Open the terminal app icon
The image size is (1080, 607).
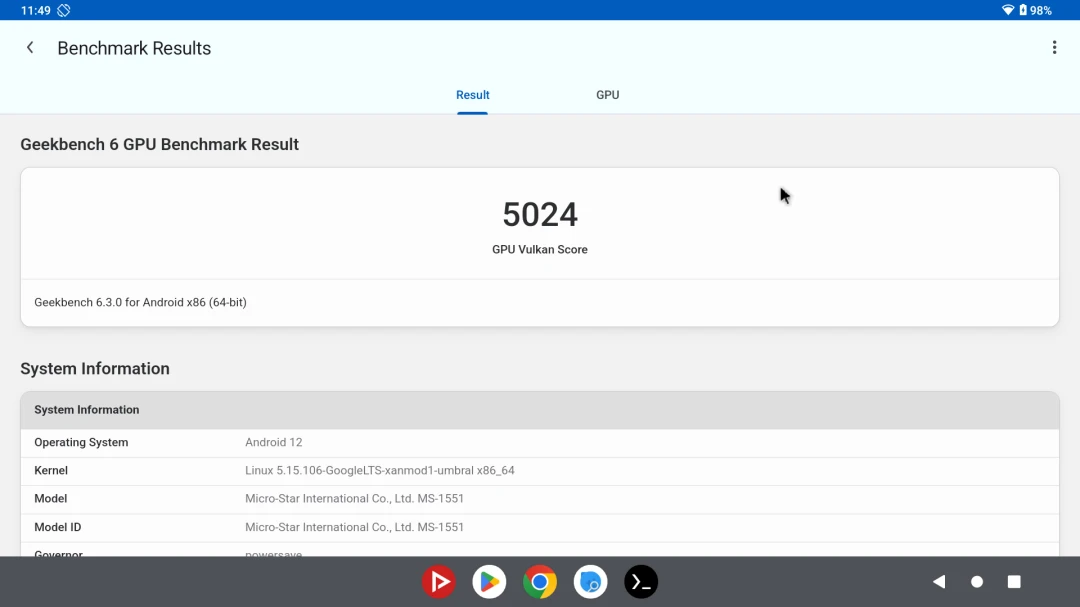point(641,582)
